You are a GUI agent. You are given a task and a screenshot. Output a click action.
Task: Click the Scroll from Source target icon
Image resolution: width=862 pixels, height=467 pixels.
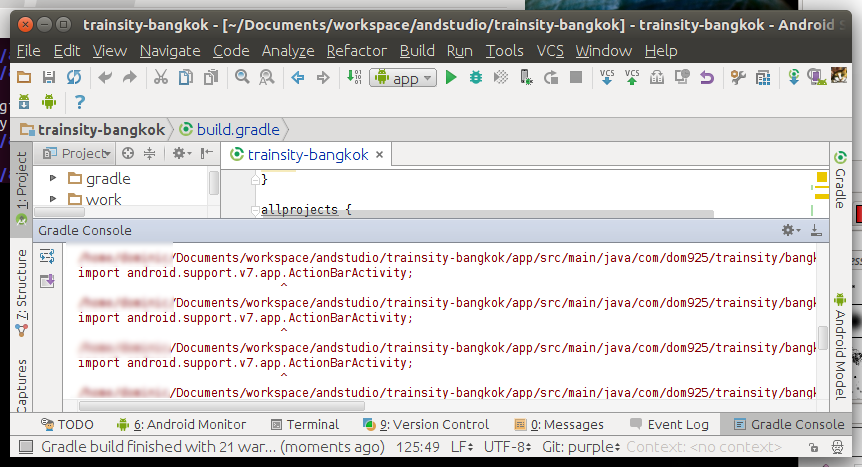[128, 153]
